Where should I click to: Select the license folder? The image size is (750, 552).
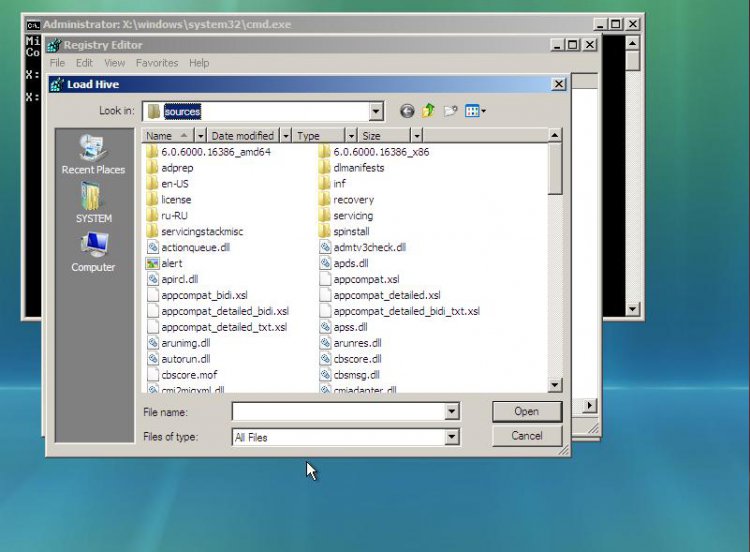[169, 199]
